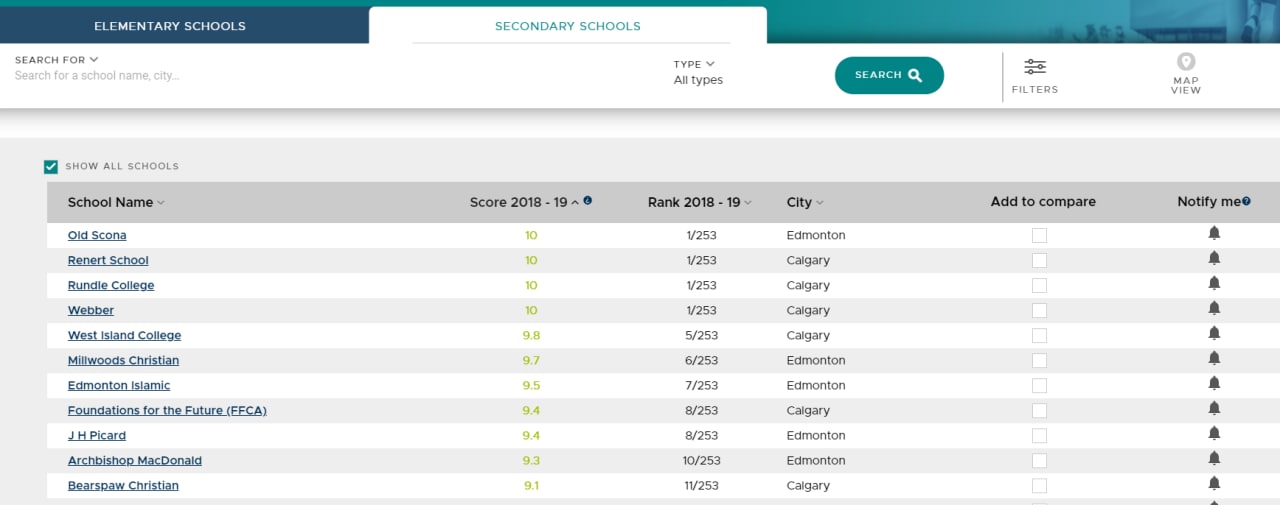Check Add to compare for J H Picard
This screenshot has height=505, width=1280.
pos(1039,435)
